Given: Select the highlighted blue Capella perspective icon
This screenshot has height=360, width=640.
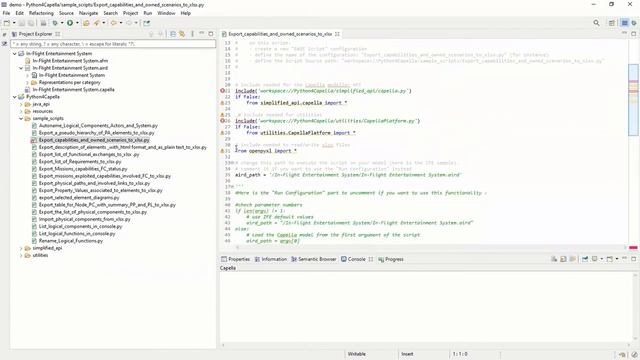Looking at the screenshot, I should point(624,23).
